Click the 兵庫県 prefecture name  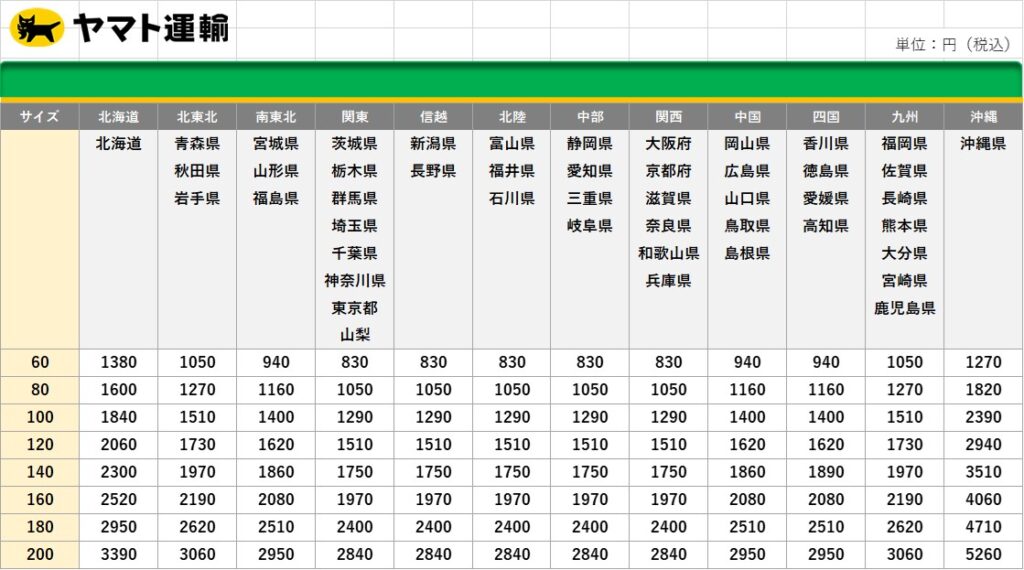669,281
